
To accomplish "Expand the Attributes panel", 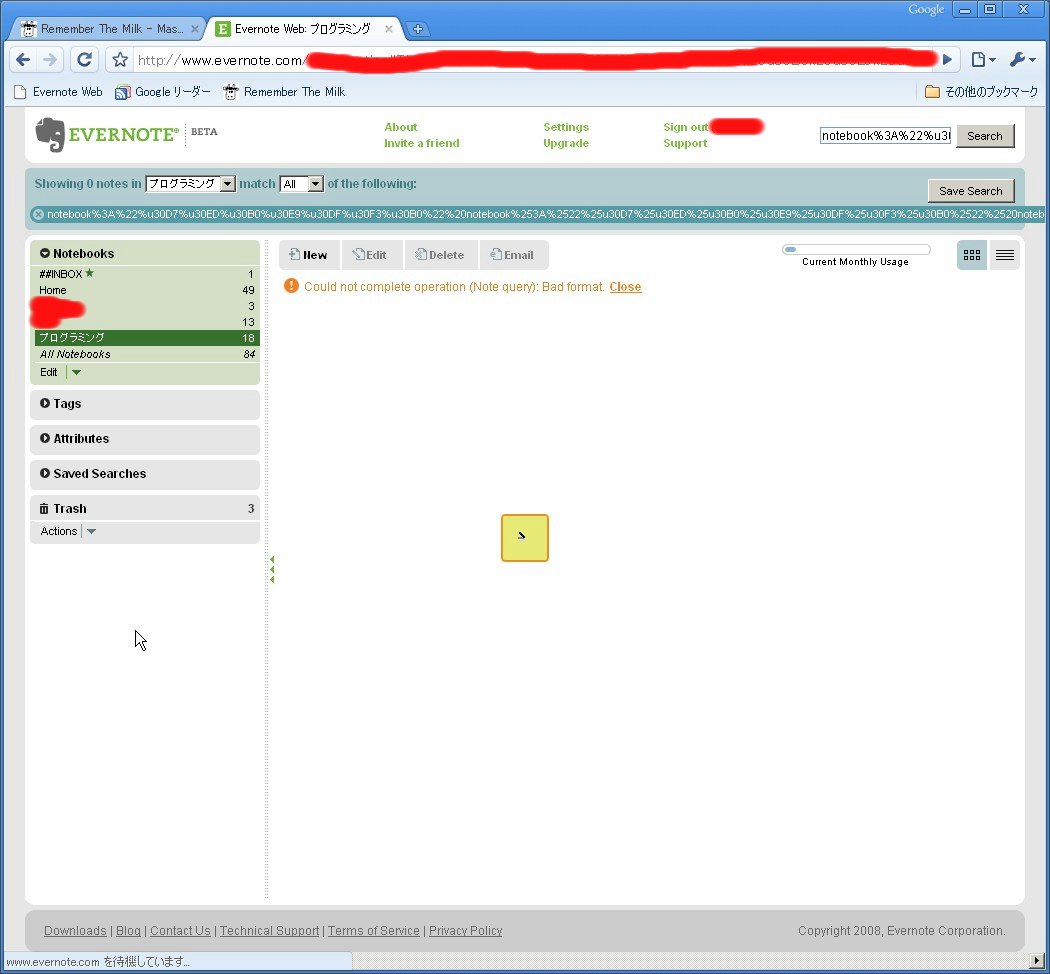I will (45, 438).
